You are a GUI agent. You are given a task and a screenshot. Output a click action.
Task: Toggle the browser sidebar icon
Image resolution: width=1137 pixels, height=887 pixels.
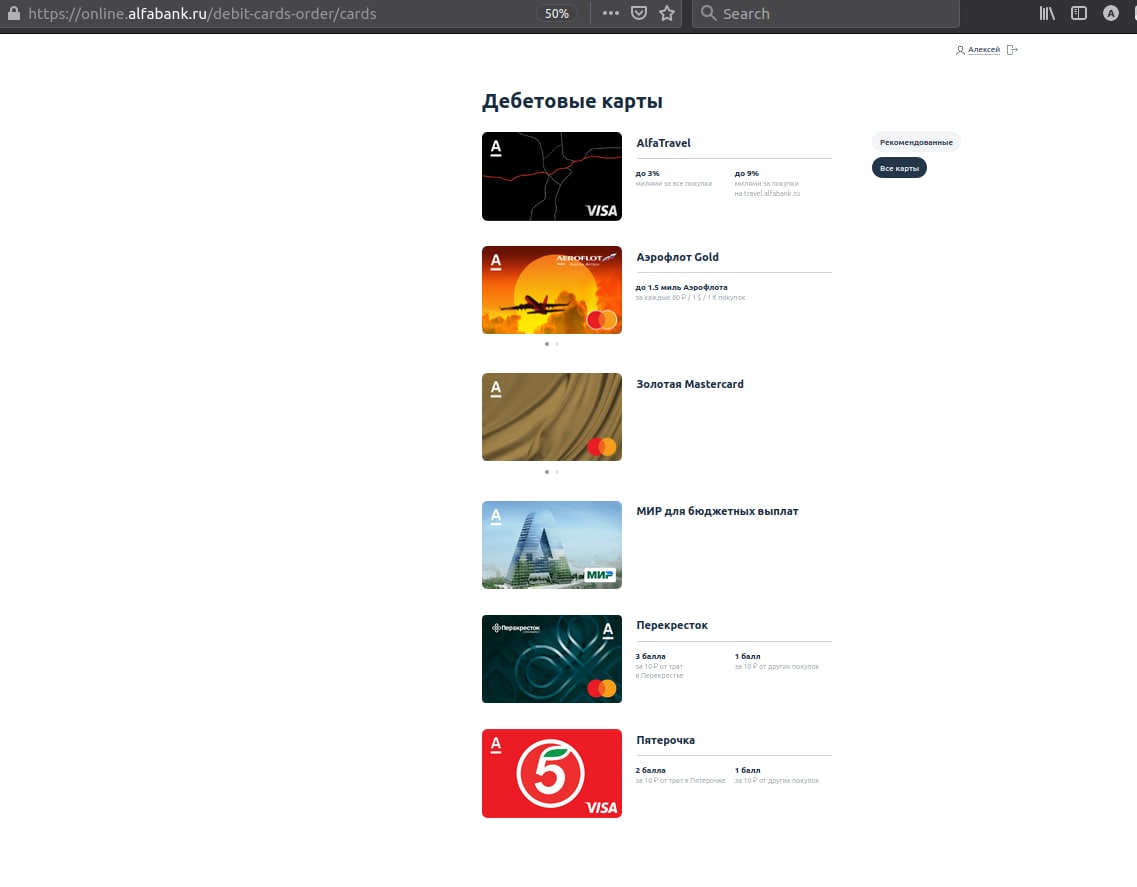pos(1079,13)
